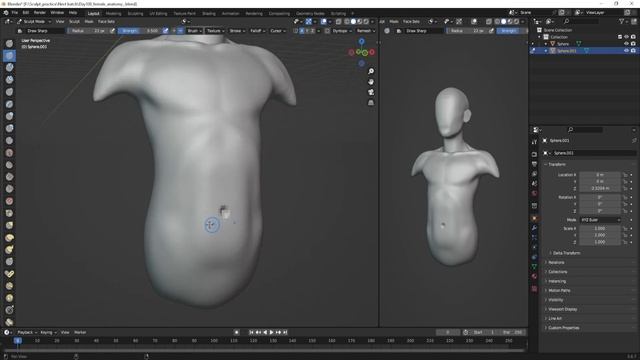Open the Falloff settings dropdown

(258, 31)
